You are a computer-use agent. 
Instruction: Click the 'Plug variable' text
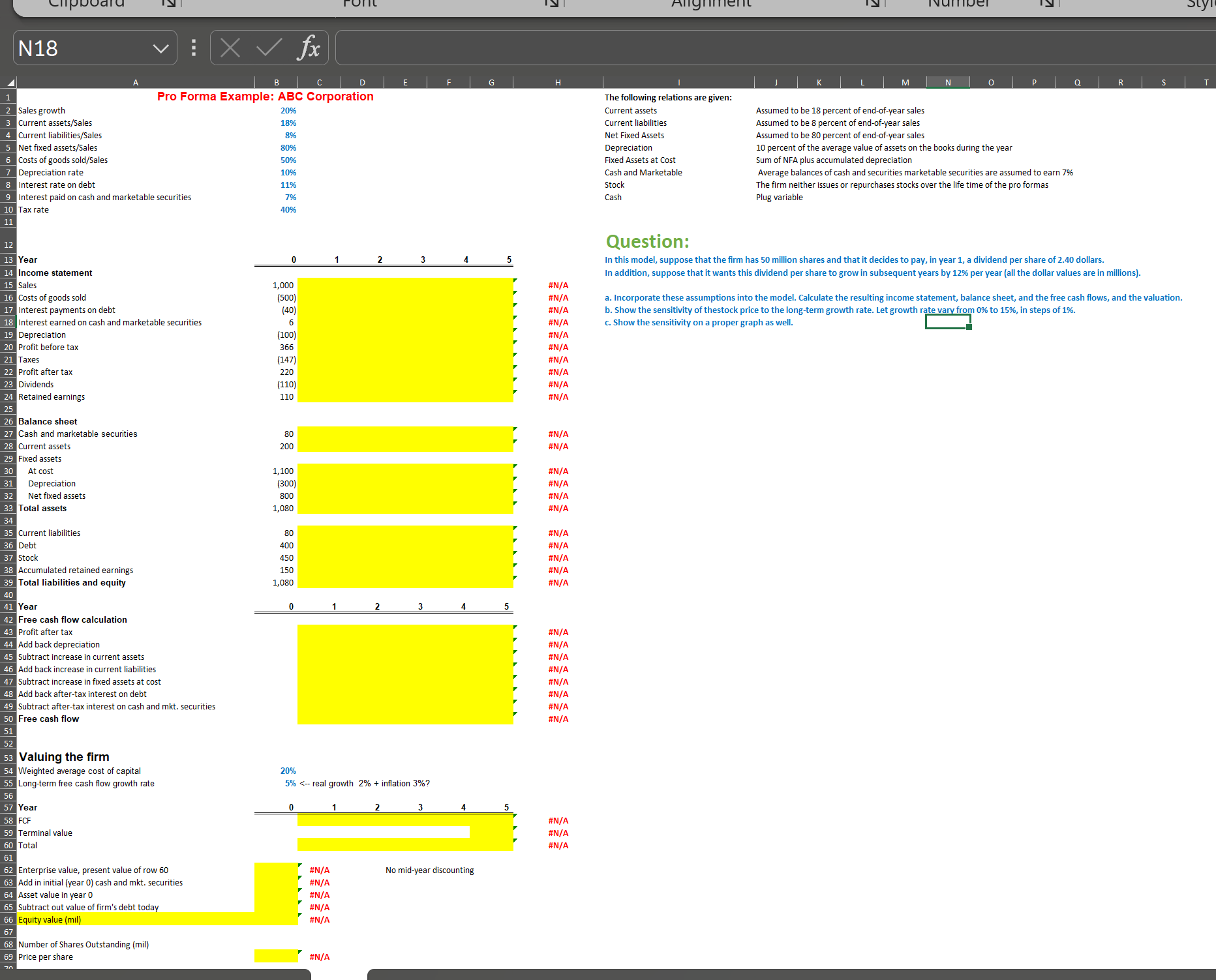tap(779, 197)
